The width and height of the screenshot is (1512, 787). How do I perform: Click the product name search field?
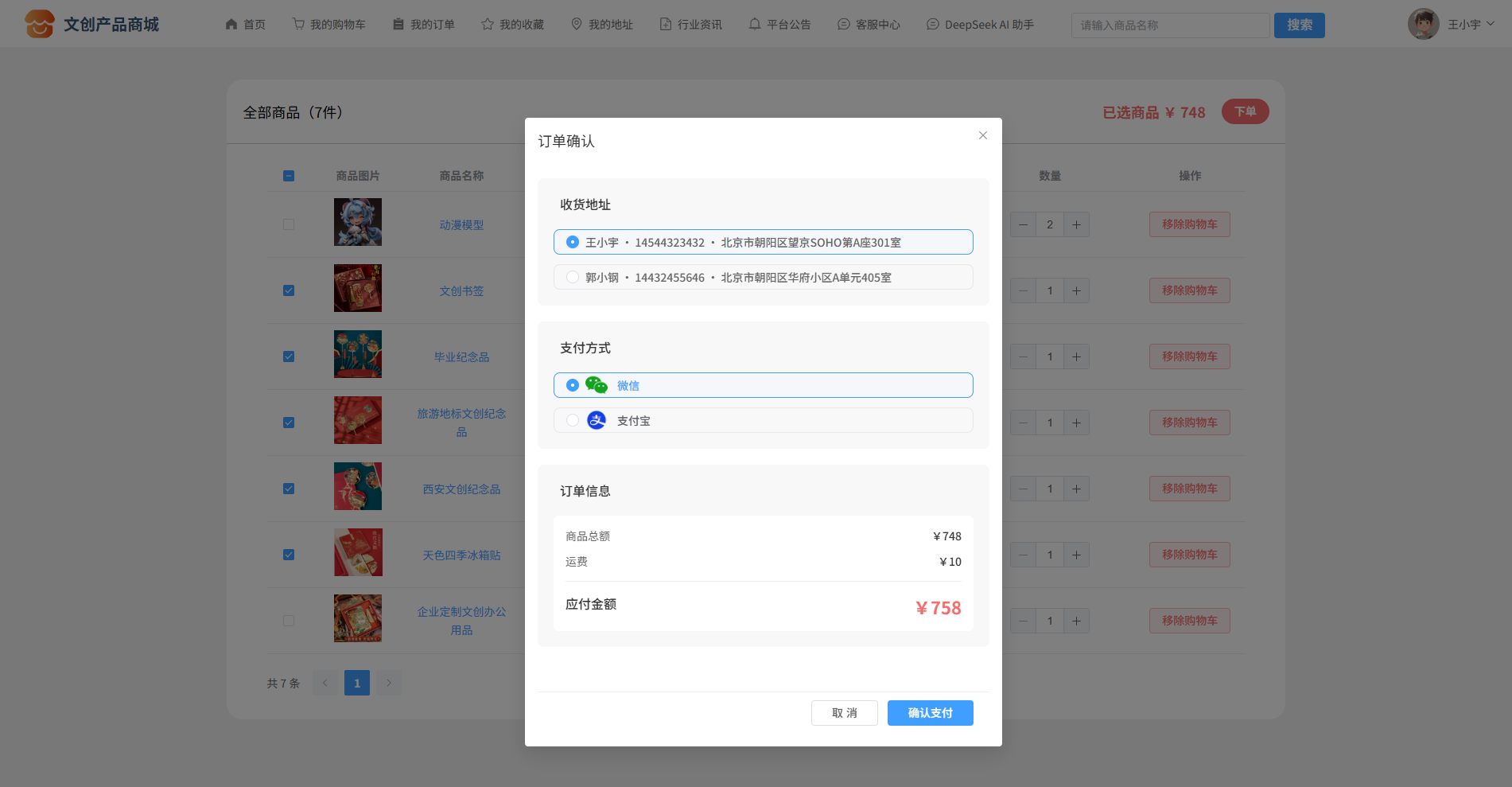[1169, 25]
